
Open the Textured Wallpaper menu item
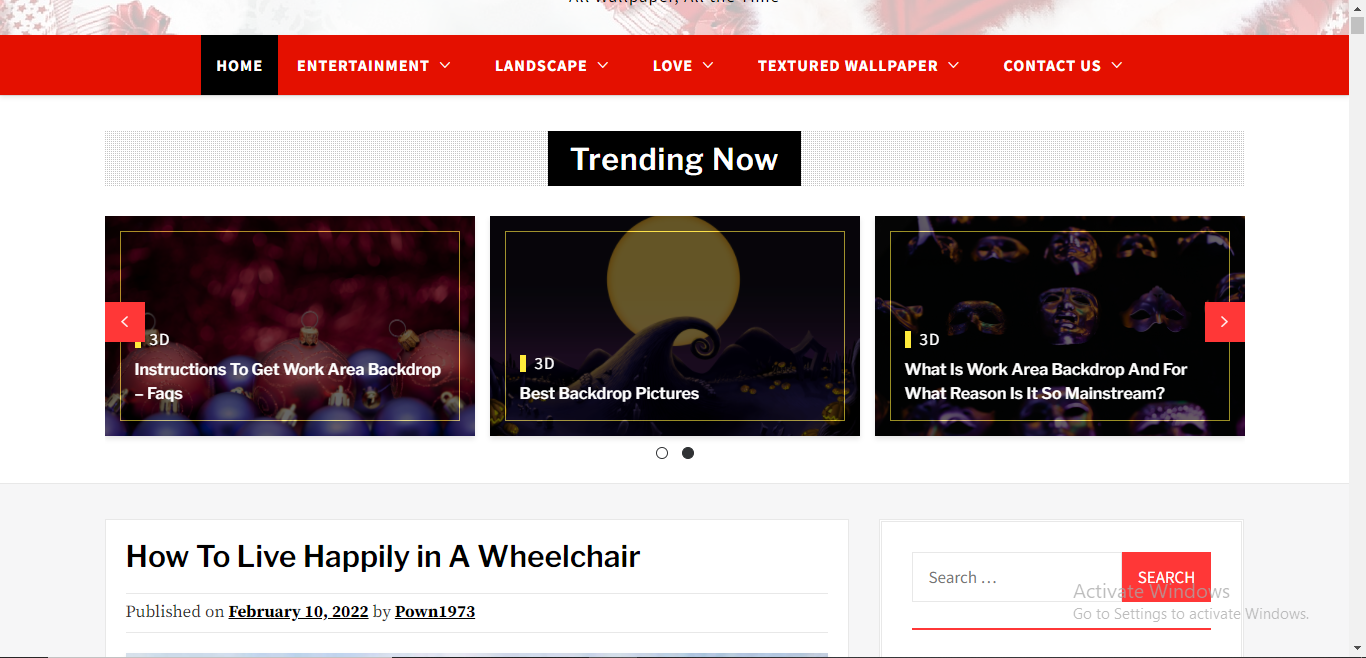(848, 66)
